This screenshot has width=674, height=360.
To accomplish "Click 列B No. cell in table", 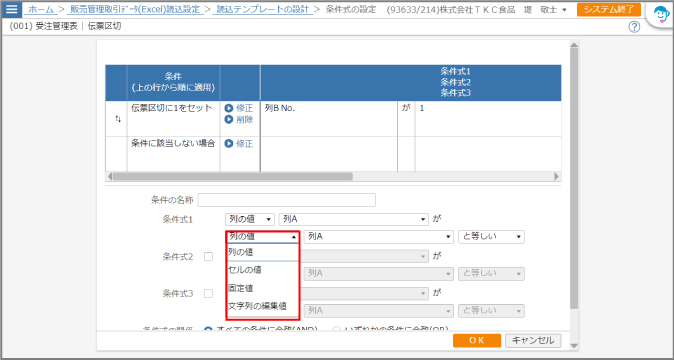I will [x=329, y=119].
